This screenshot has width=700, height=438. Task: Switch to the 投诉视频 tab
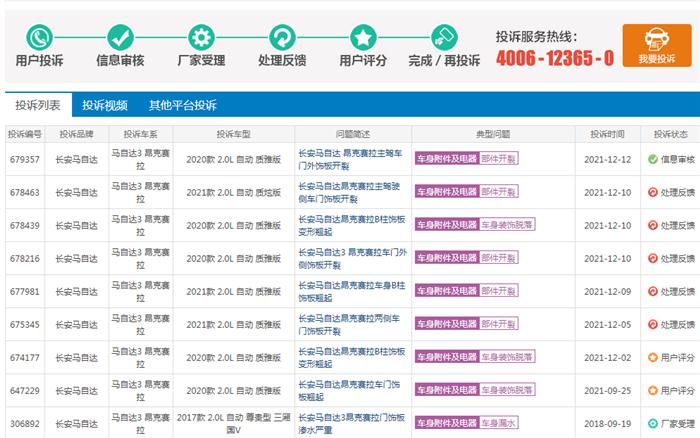pyautogui.click(x=105, y=105)
